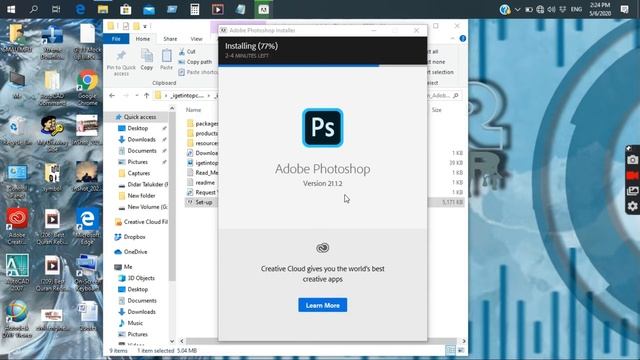This screenshot has width=640, height=360.
Task: Open the File tab in File Explorer
Action: [x=116, y=39]
